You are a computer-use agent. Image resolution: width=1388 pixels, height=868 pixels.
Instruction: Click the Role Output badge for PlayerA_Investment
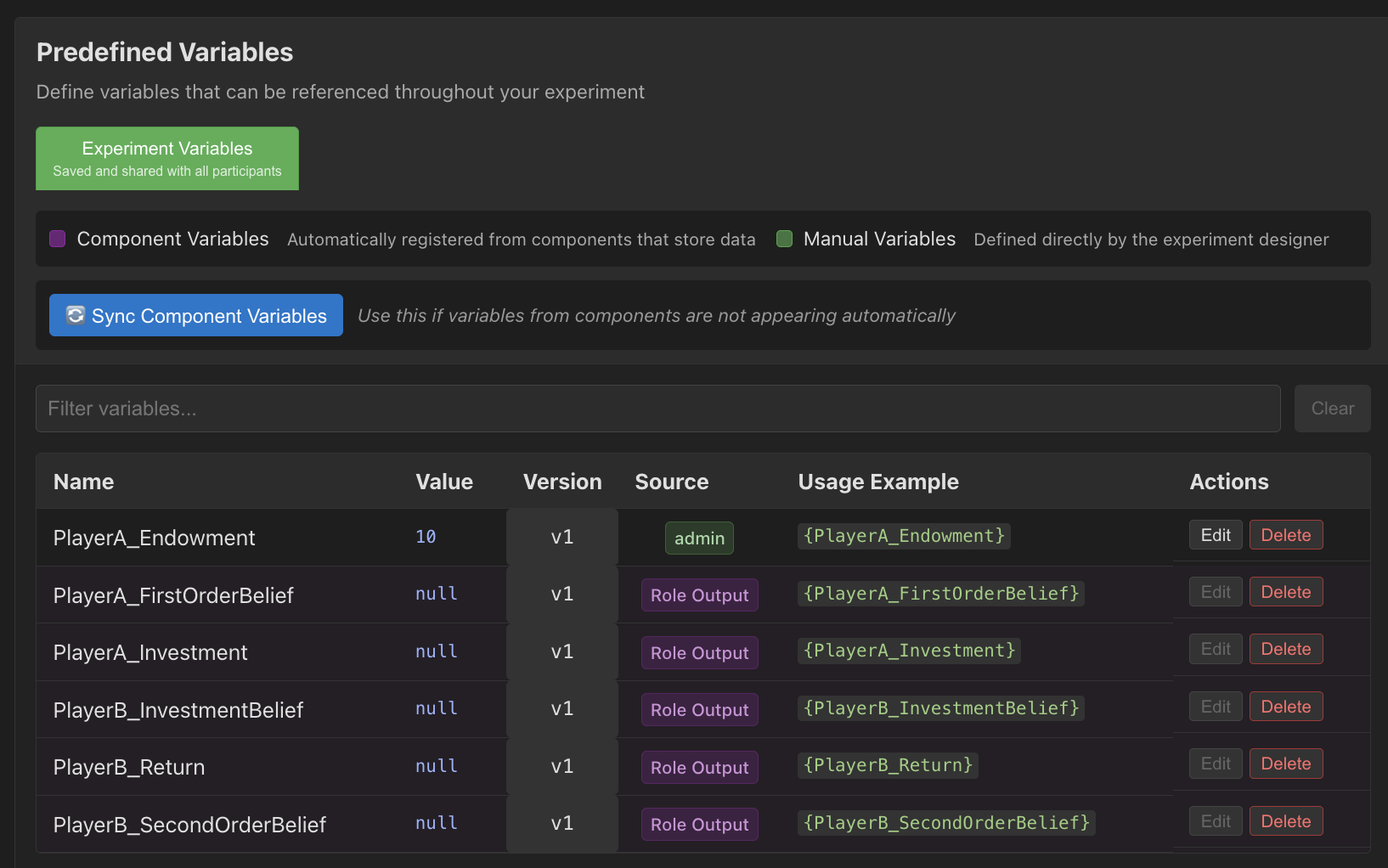[x=699, y=652]
